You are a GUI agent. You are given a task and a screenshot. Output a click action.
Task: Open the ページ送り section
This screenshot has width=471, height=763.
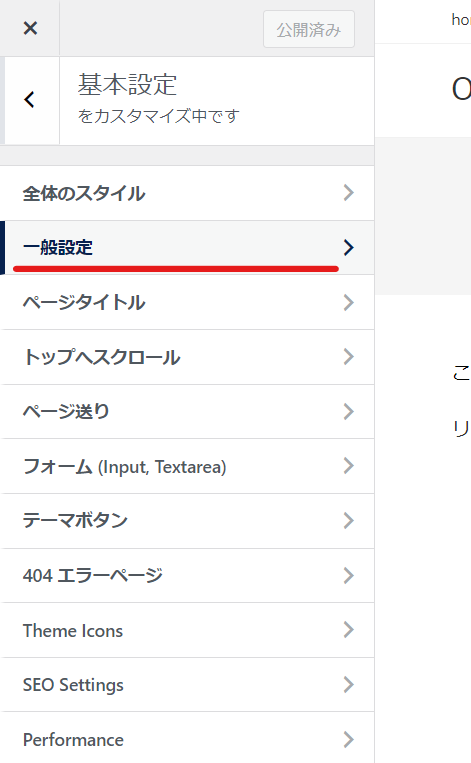[x=187, y=412]
